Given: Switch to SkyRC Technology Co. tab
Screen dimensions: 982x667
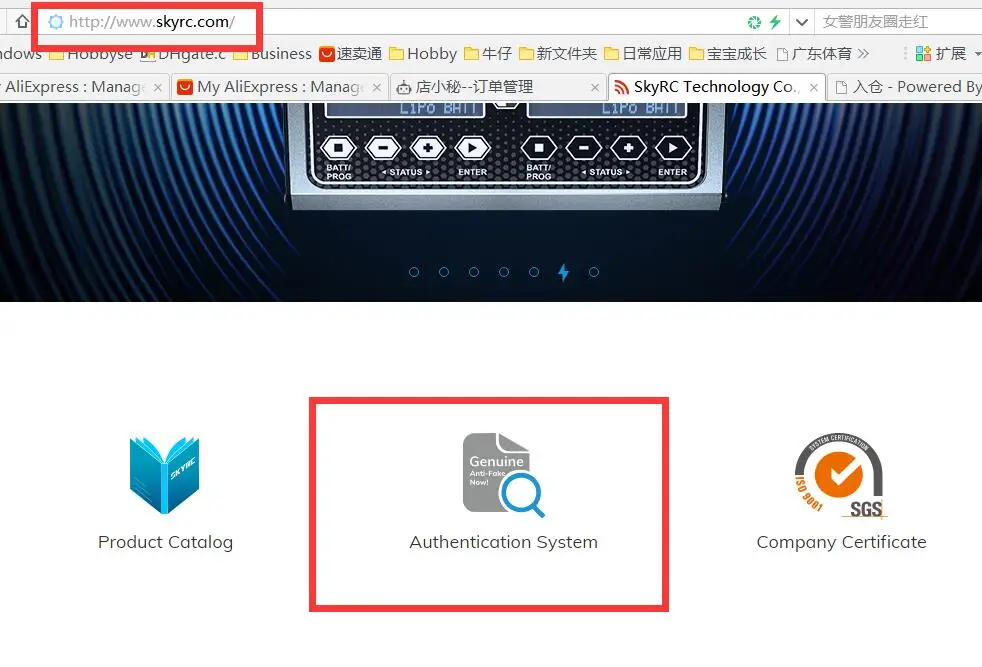Looking at the screenshot, I should pos(716,87).
